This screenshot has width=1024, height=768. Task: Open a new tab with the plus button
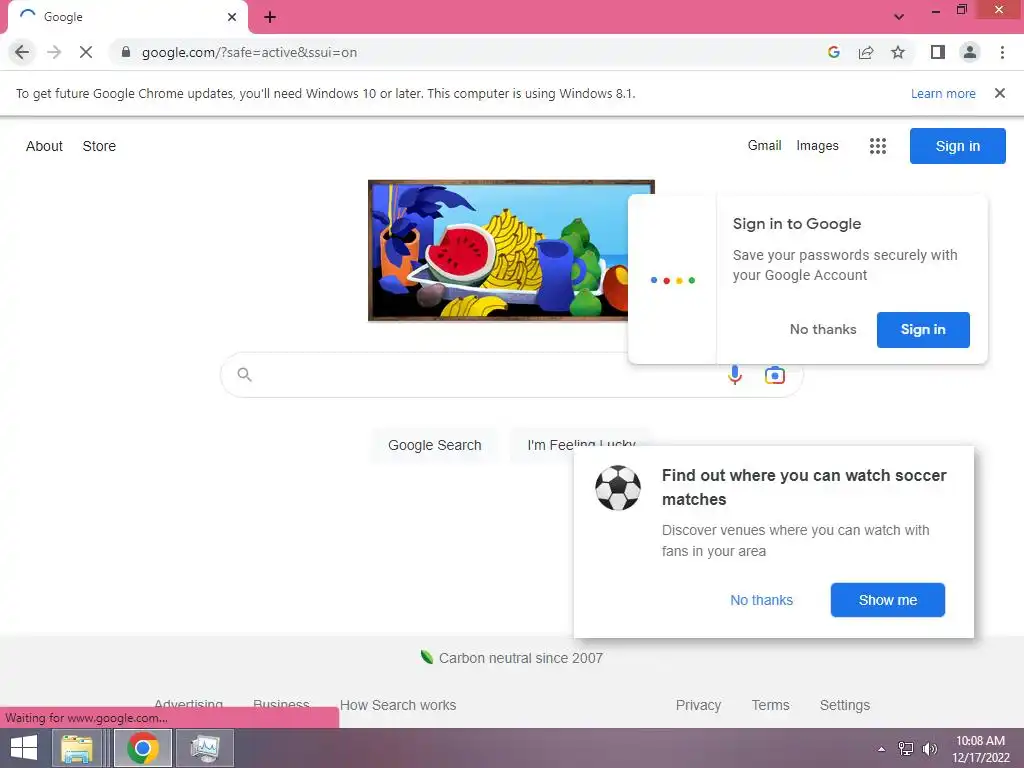[270, 17]
